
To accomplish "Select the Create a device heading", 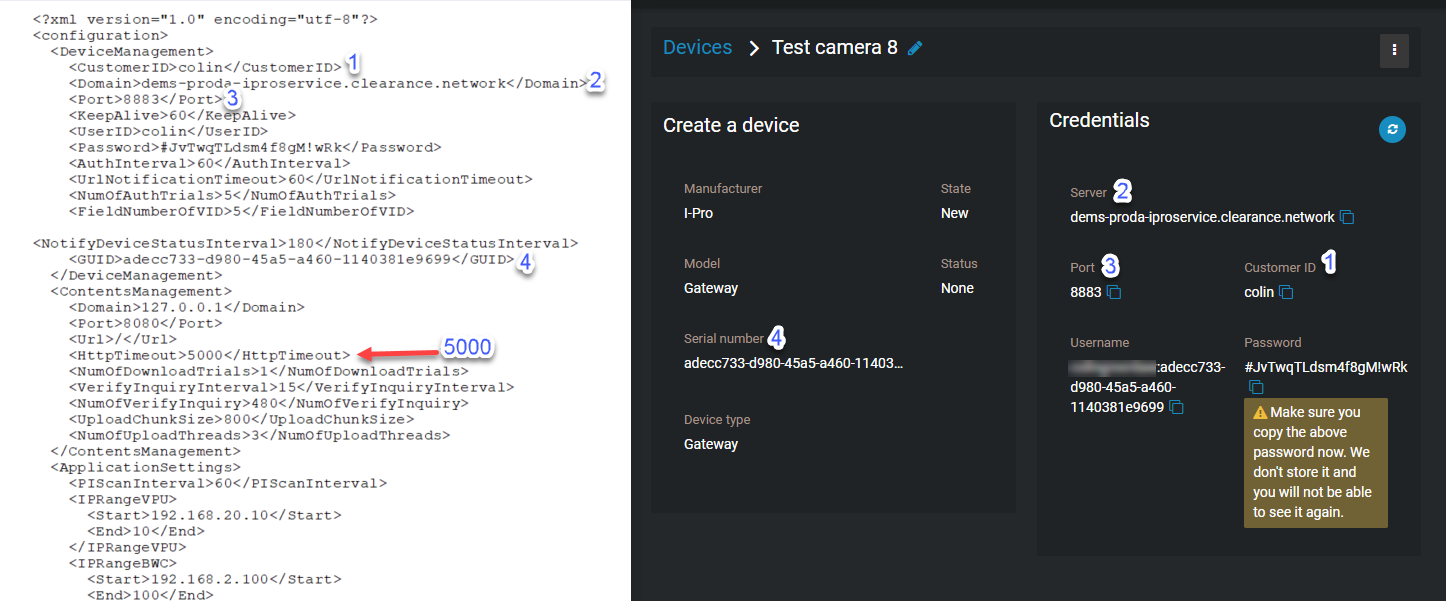I will 731,125.
